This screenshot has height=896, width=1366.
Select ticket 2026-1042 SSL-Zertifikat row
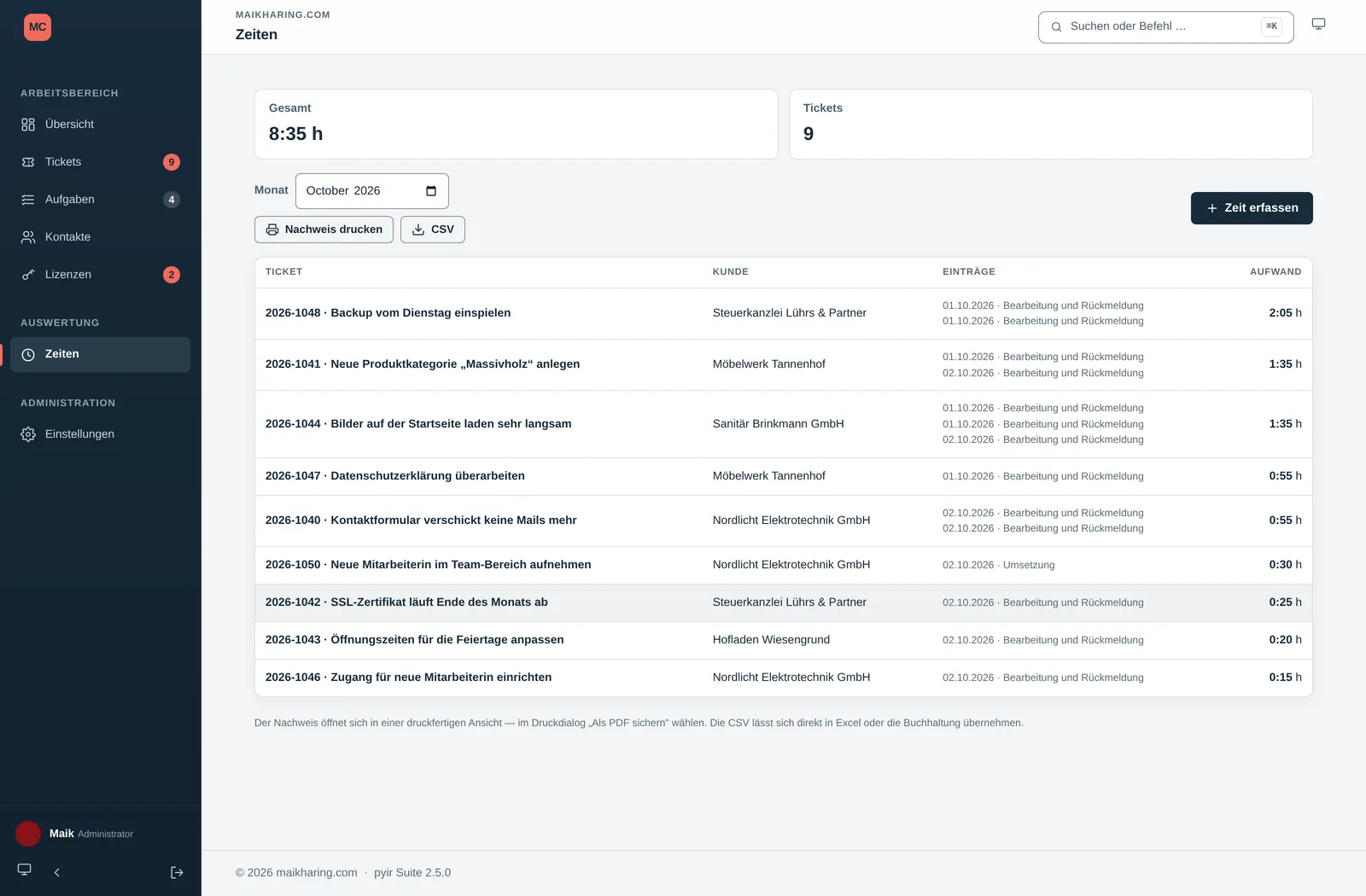[783, 602]
